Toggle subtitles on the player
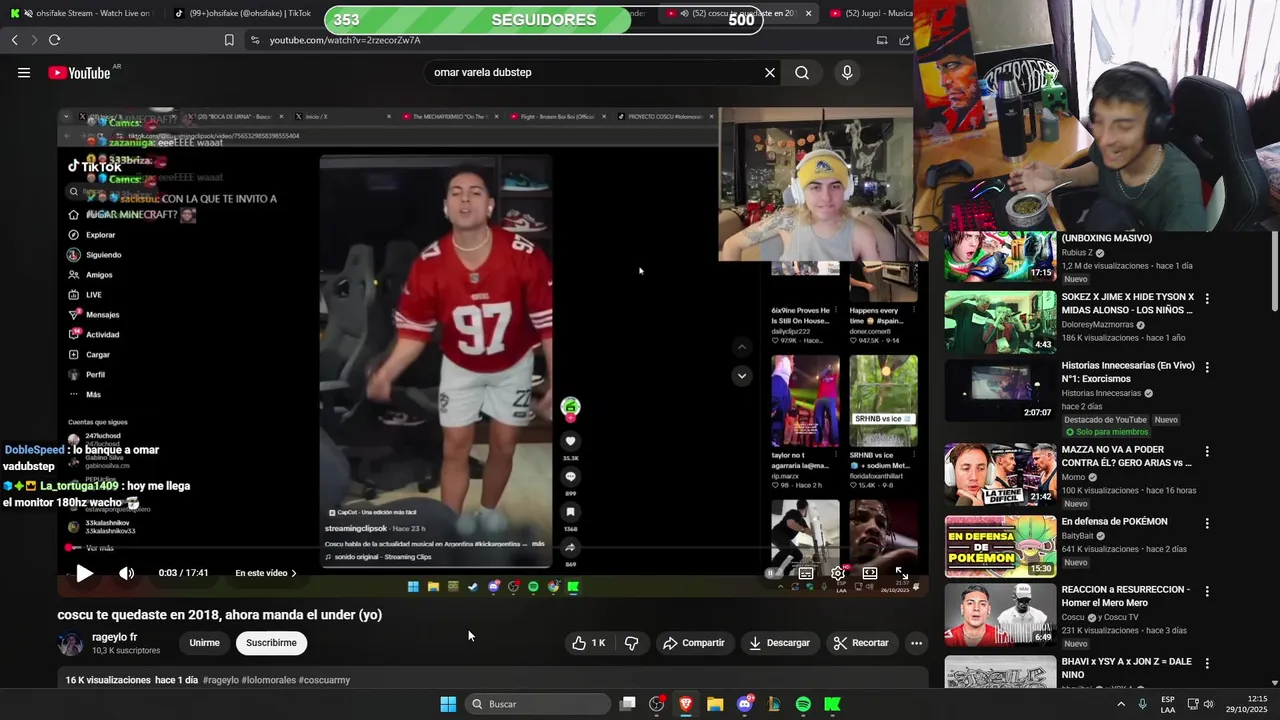The height and width of the screenshot is (720, 1280). click(x=806, y=573)
